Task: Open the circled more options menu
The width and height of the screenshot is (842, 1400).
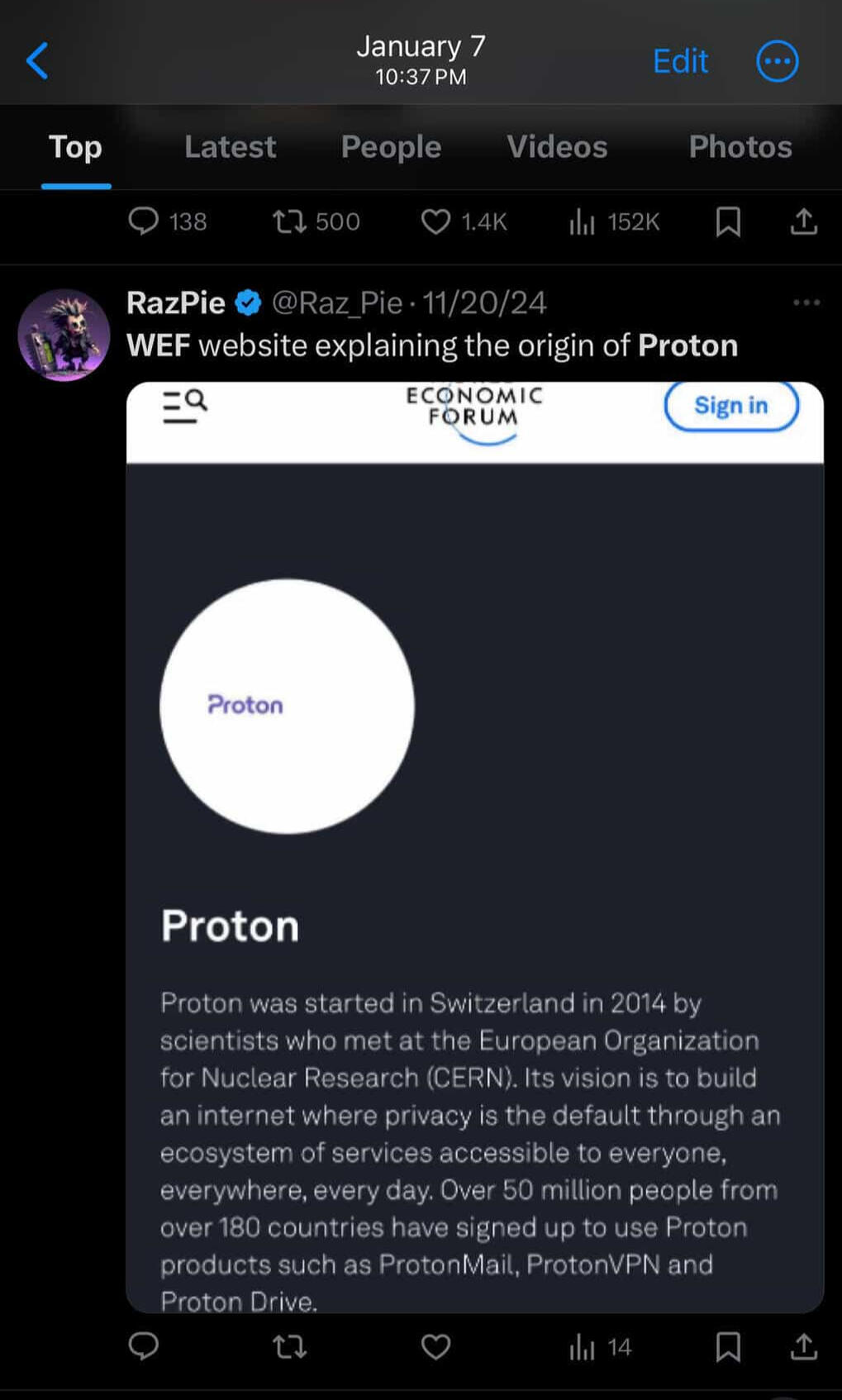Action: point(777,61)
